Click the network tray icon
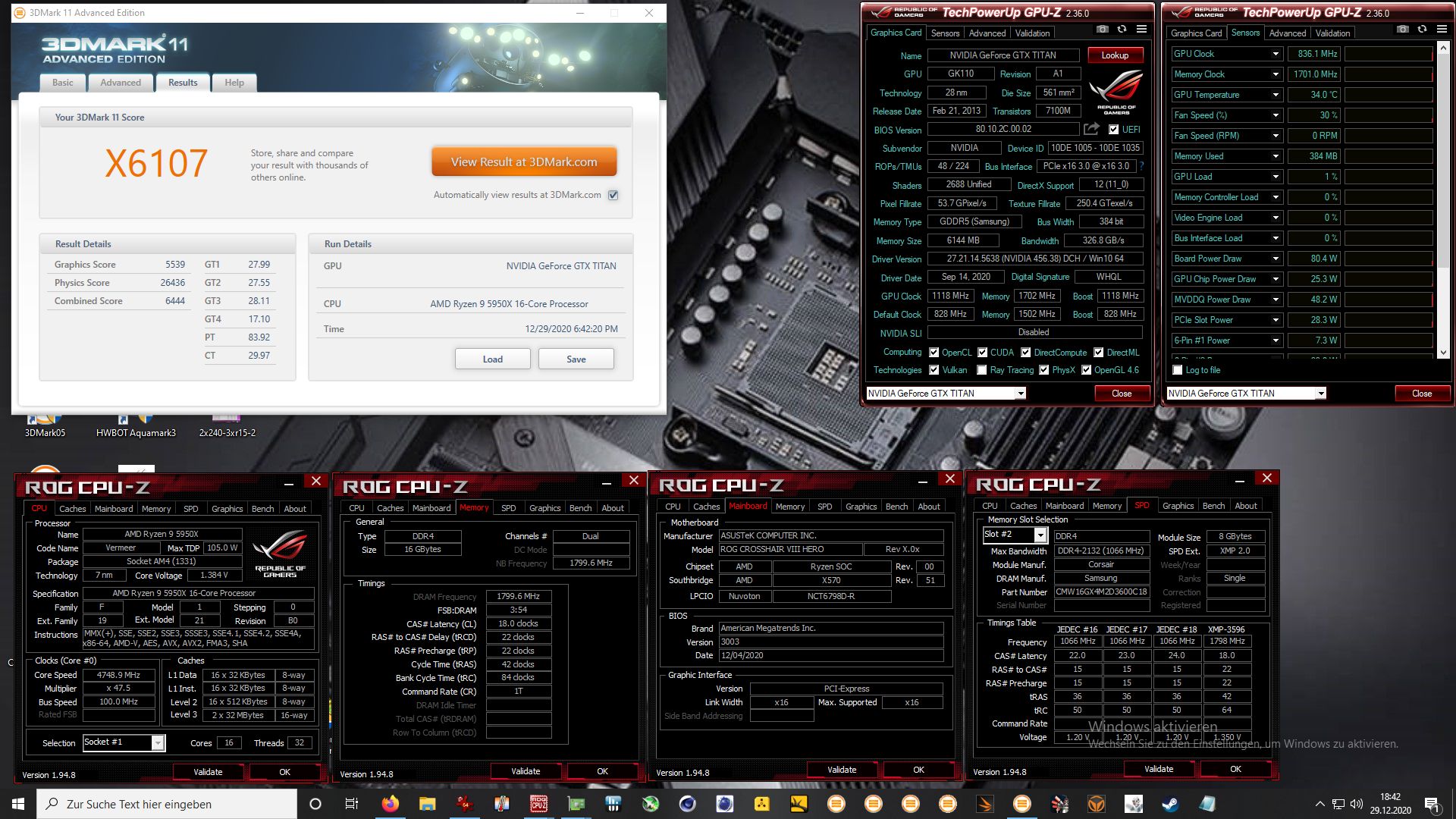 click(1338, 804)
